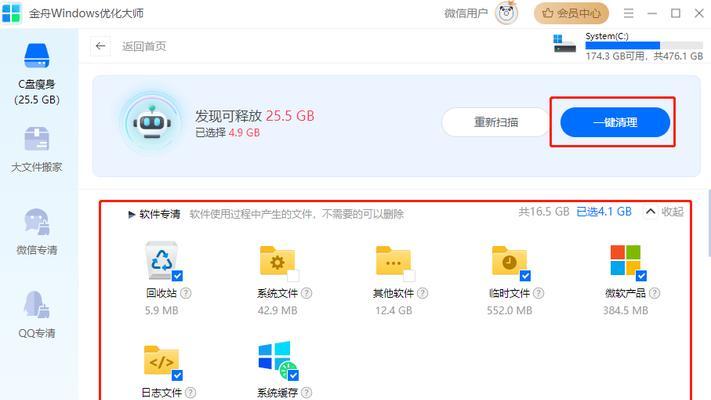Open help for 系统缓存

tap(307, 393)
